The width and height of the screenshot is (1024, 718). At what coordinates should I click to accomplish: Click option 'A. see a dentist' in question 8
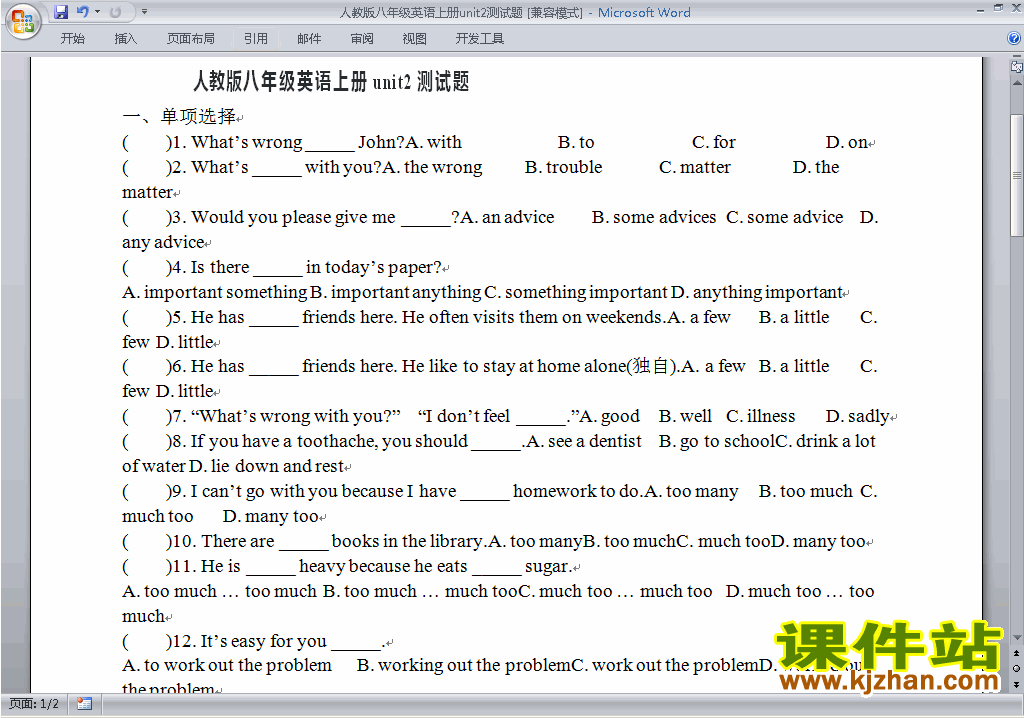click(584, 441)
